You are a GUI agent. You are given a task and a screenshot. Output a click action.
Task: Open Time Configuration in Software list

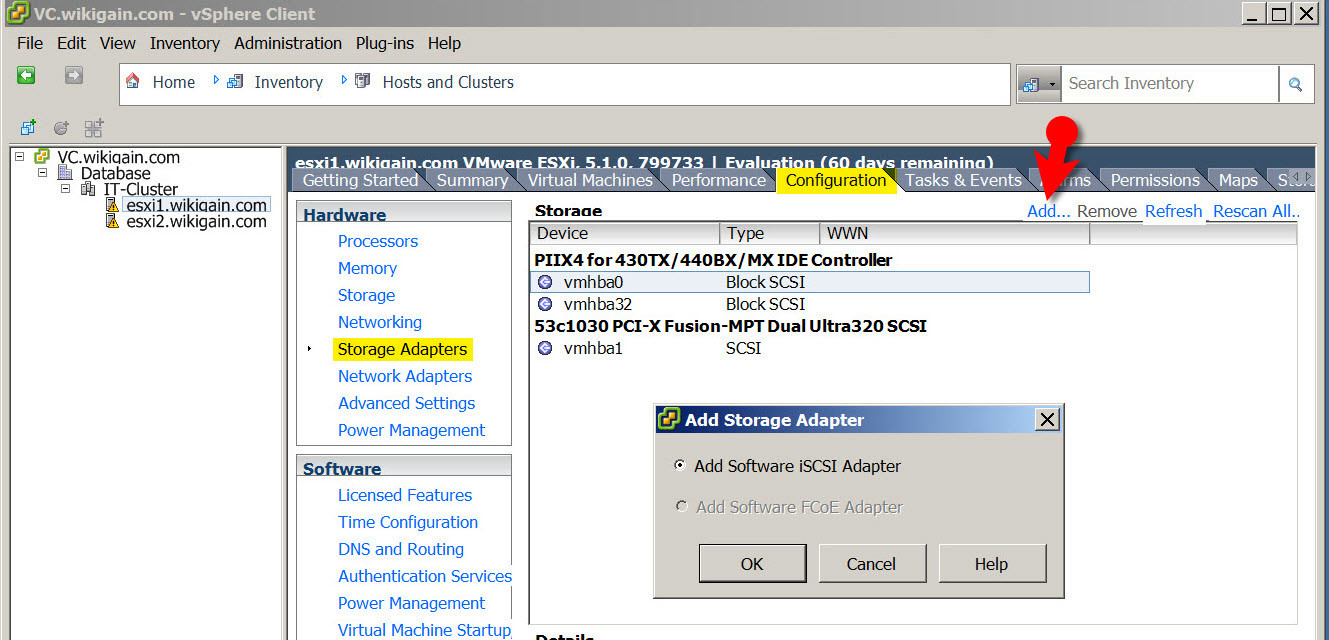click(408, 522)
